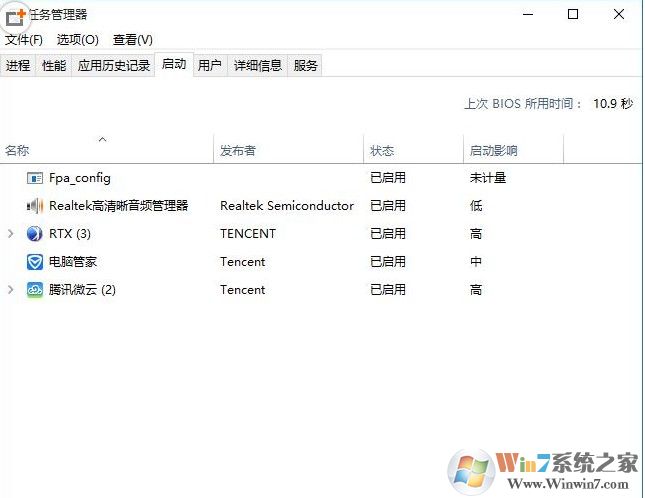Click the 腾讯微云 cloud icon
This screenshot has height=498, width=645.
tap(35, 290)
